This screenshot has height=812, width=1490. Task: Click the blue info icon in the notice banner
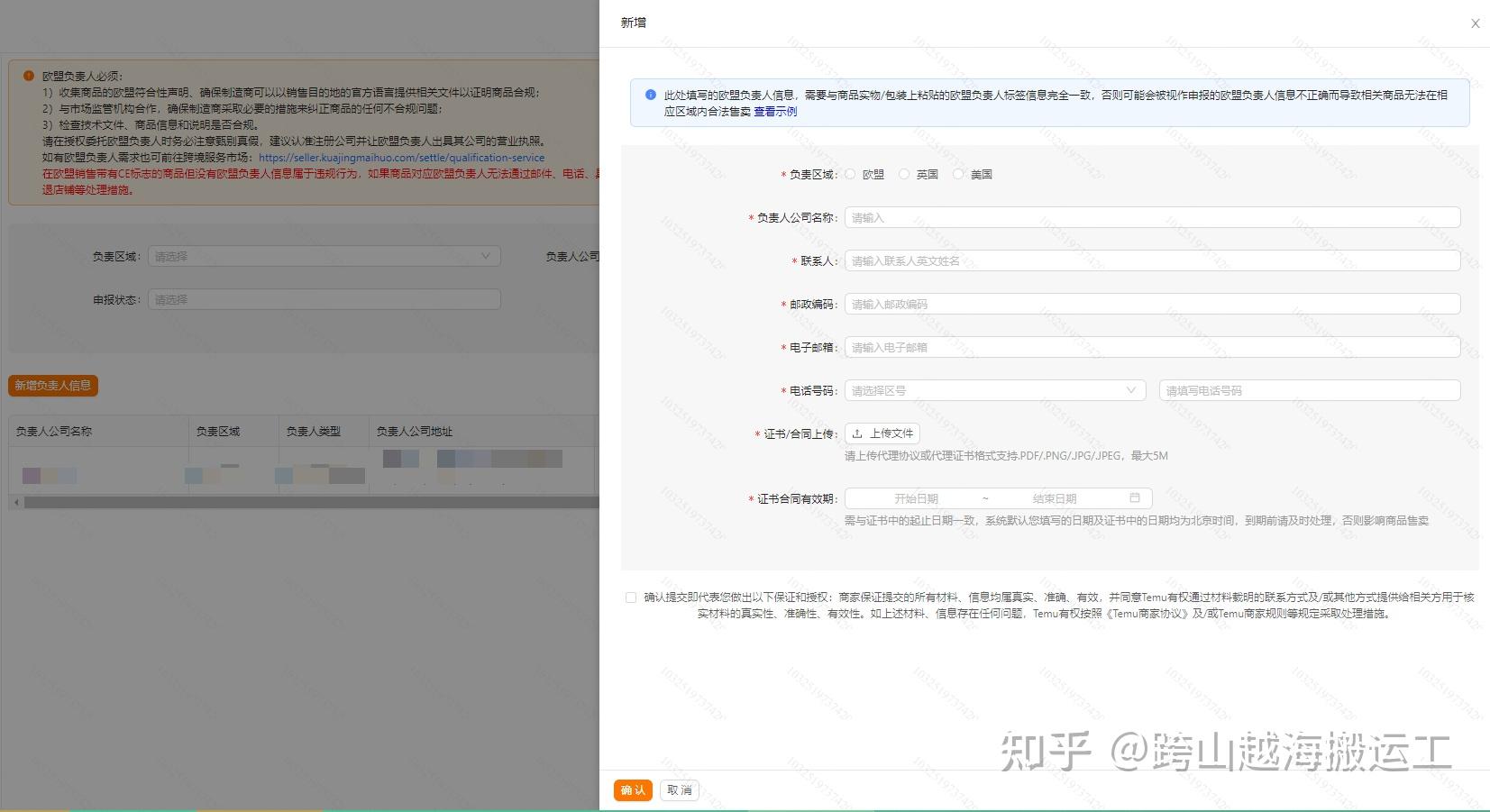point(650,95)
